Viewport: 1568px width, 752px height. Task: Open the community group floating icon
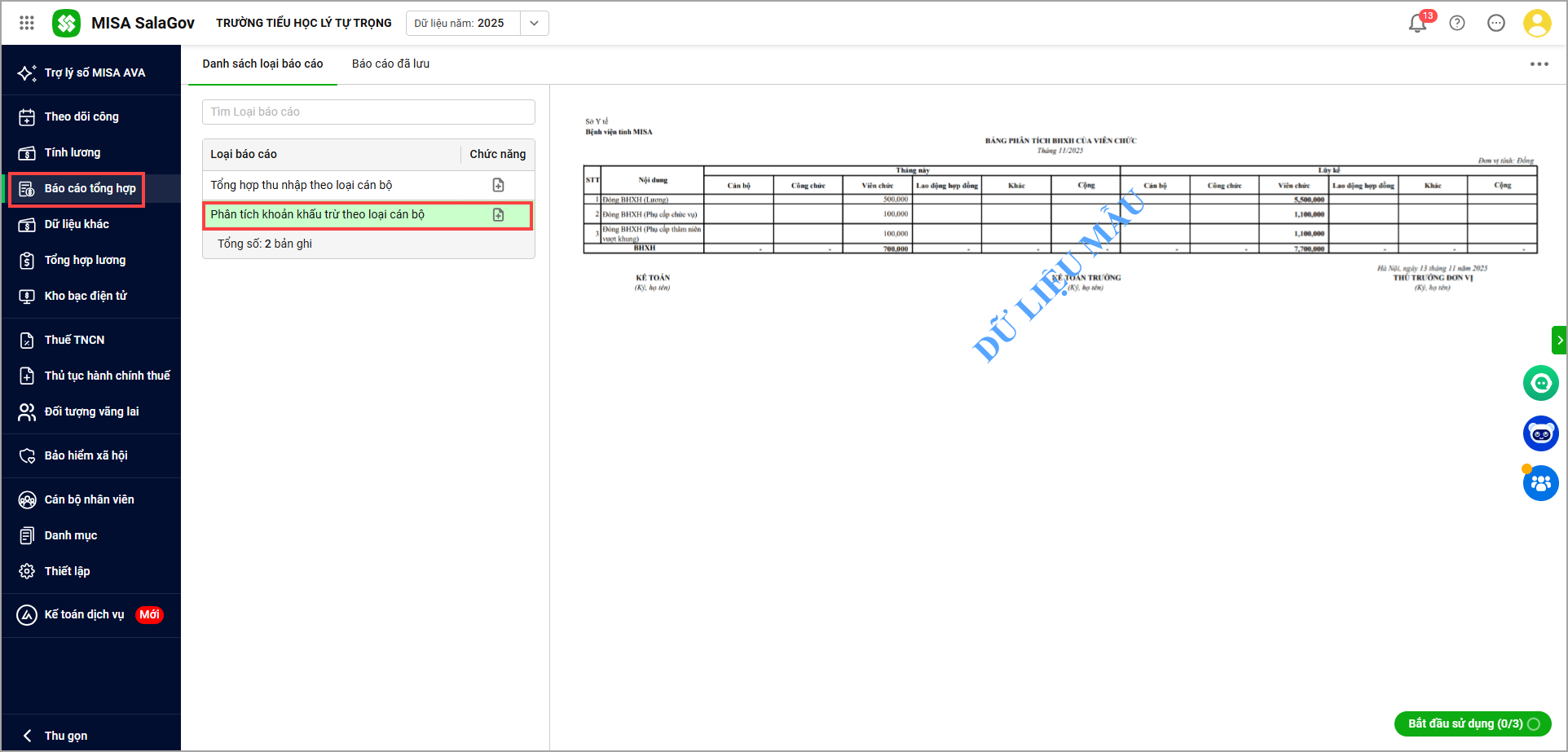(1540, 484)
